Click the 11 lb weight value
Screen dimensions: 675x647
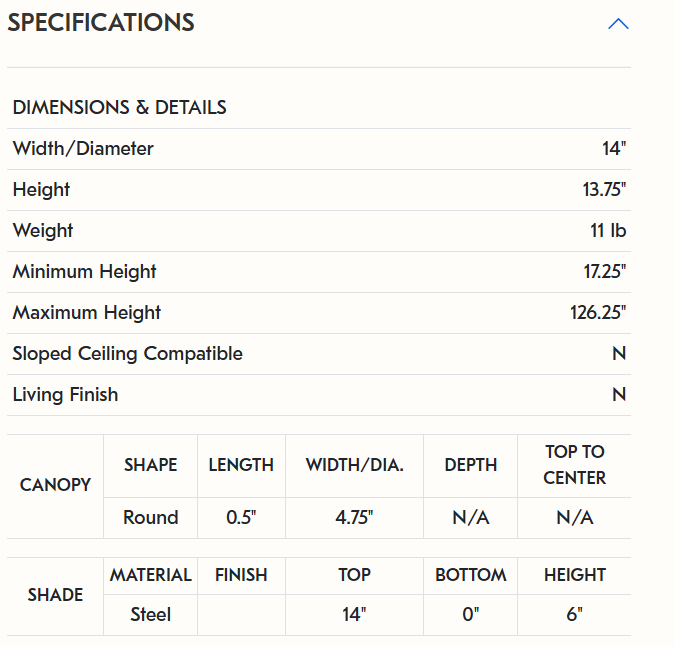(x=608, y=231)
